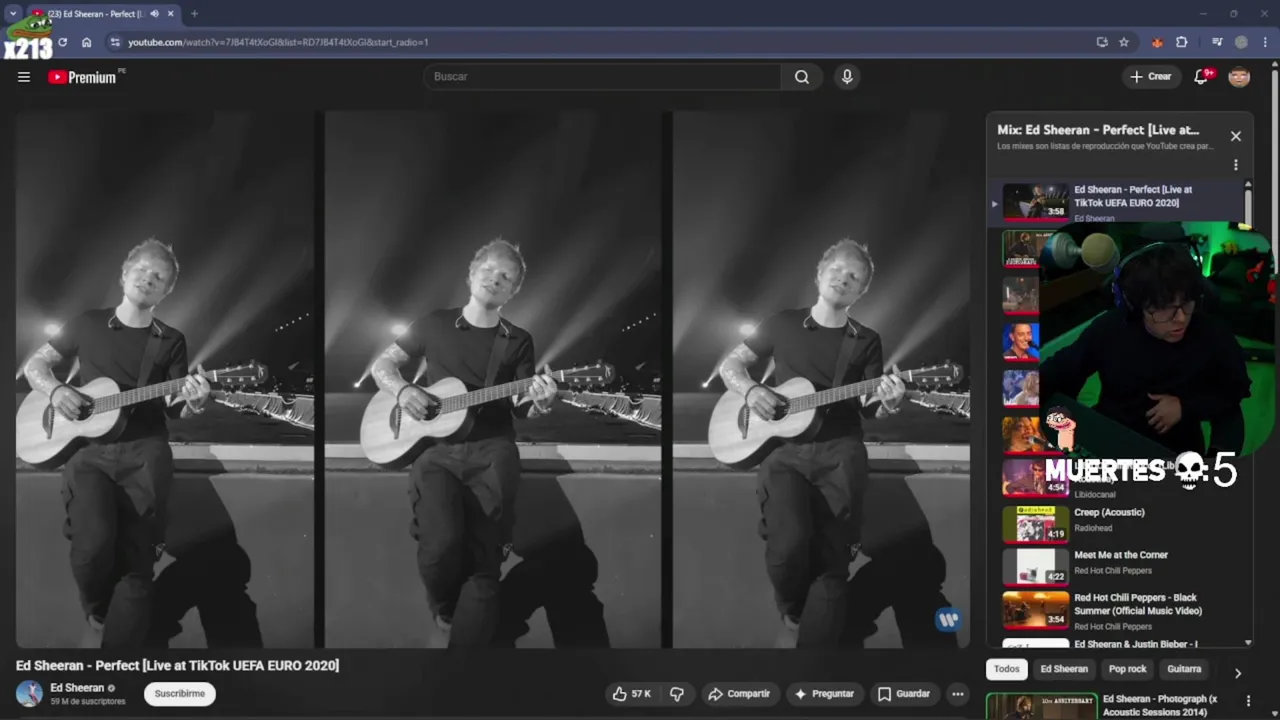Open the browser media controls icon
Image resolution: width=1280 pixels, height=720 pixels.
pyautogui.click(x=1217, y=42)
